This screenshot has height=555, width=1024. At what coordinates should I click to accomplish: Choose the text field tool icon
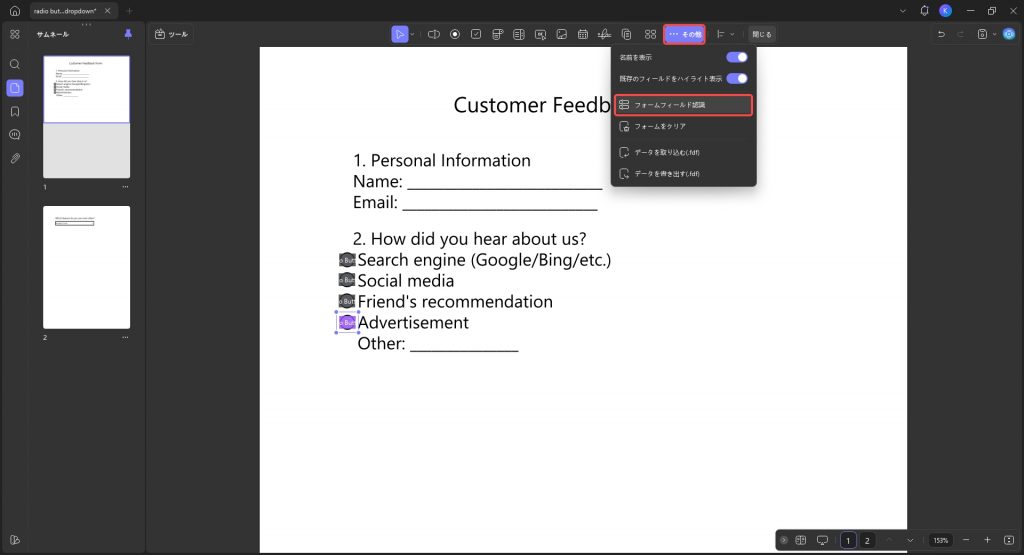pyautogui.click(x=434, y=34)
